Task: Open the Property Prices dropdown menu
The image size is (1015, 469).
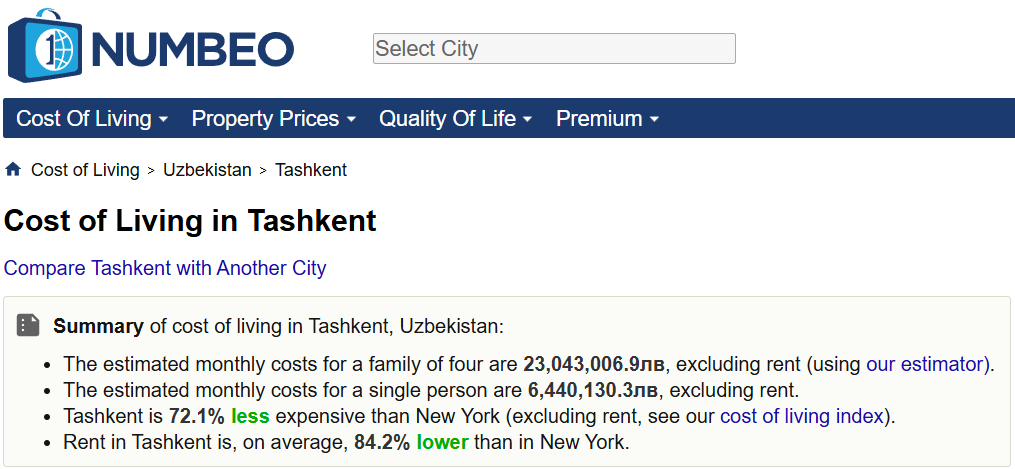Action: click(x=273, y=119)
